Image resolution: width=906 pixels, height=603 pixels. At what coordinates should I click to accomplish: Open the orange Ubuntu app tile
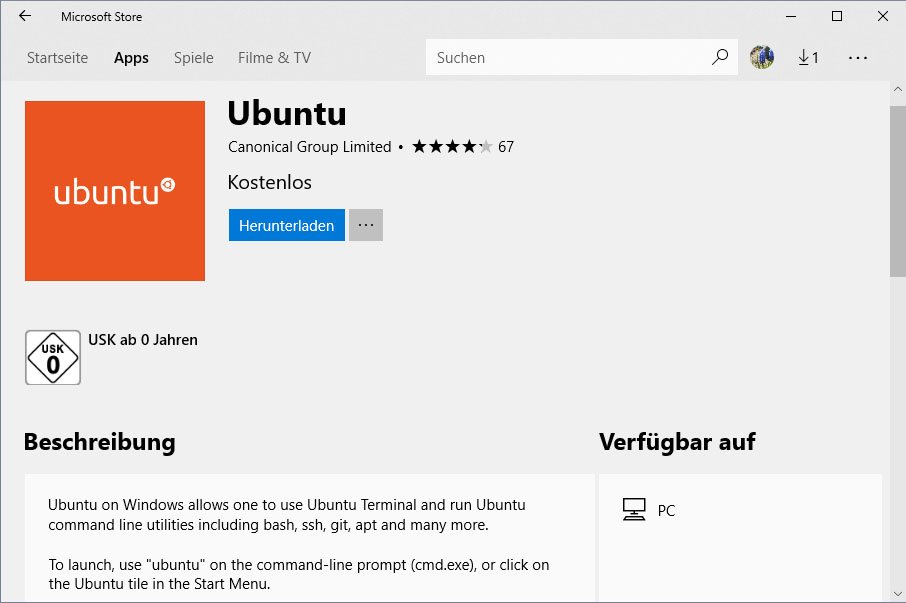[114, 190]
